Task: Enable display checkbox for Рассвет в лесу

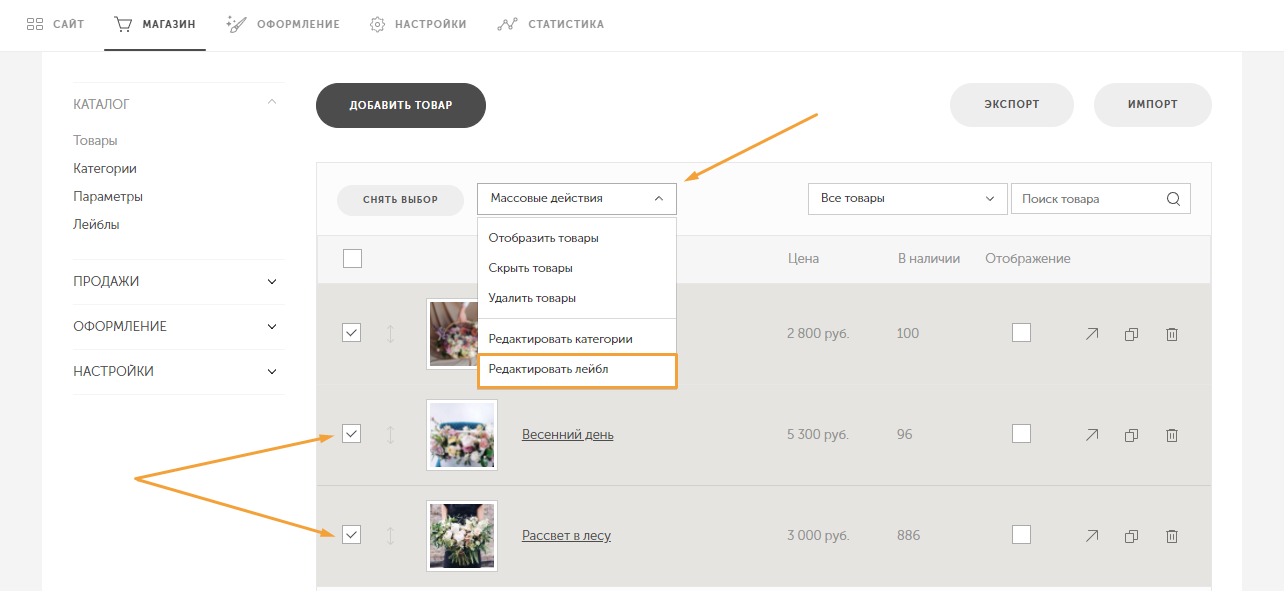Action: pos(1021,534)
